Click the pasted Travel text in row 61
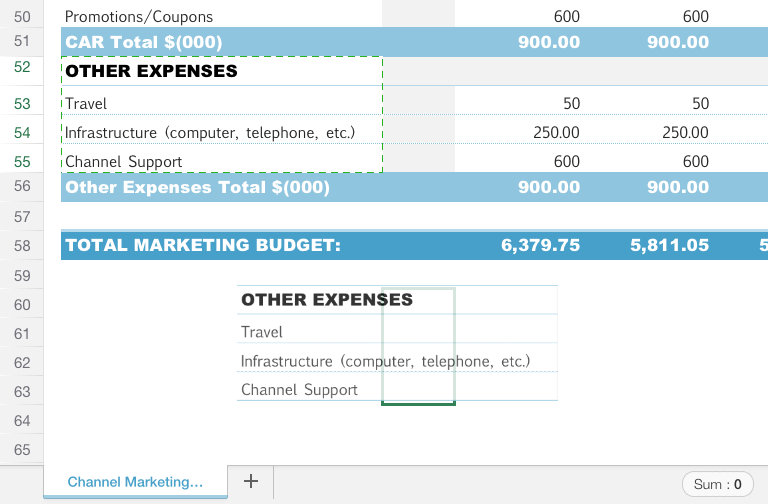Screen dimensions: 768x504 [262, 332]
